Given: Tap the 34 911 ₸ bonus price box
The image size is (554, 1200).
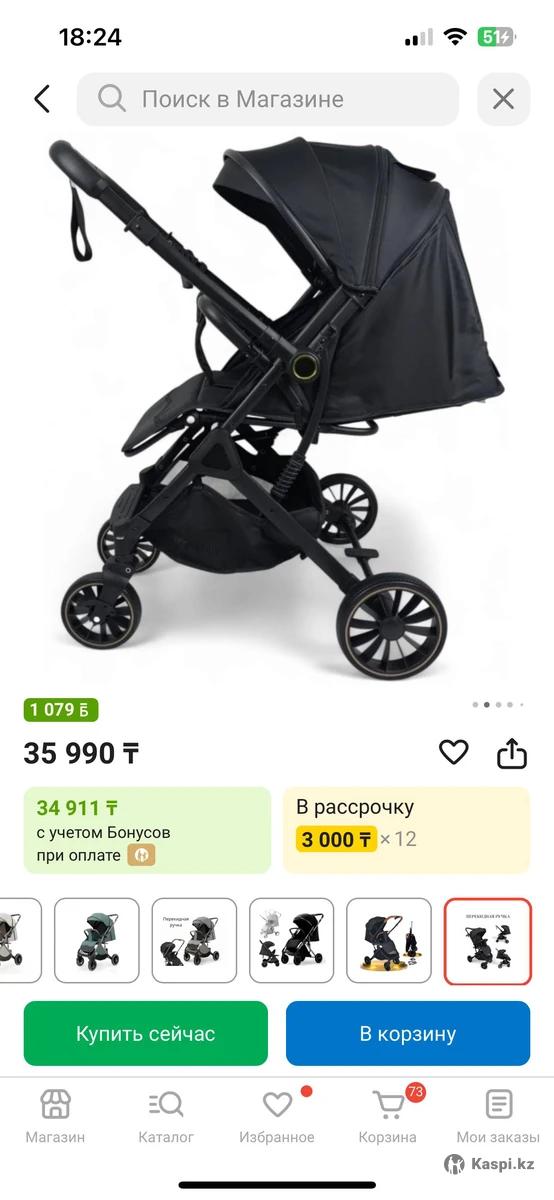Looking at the screenshot, I should click(147, 830).
